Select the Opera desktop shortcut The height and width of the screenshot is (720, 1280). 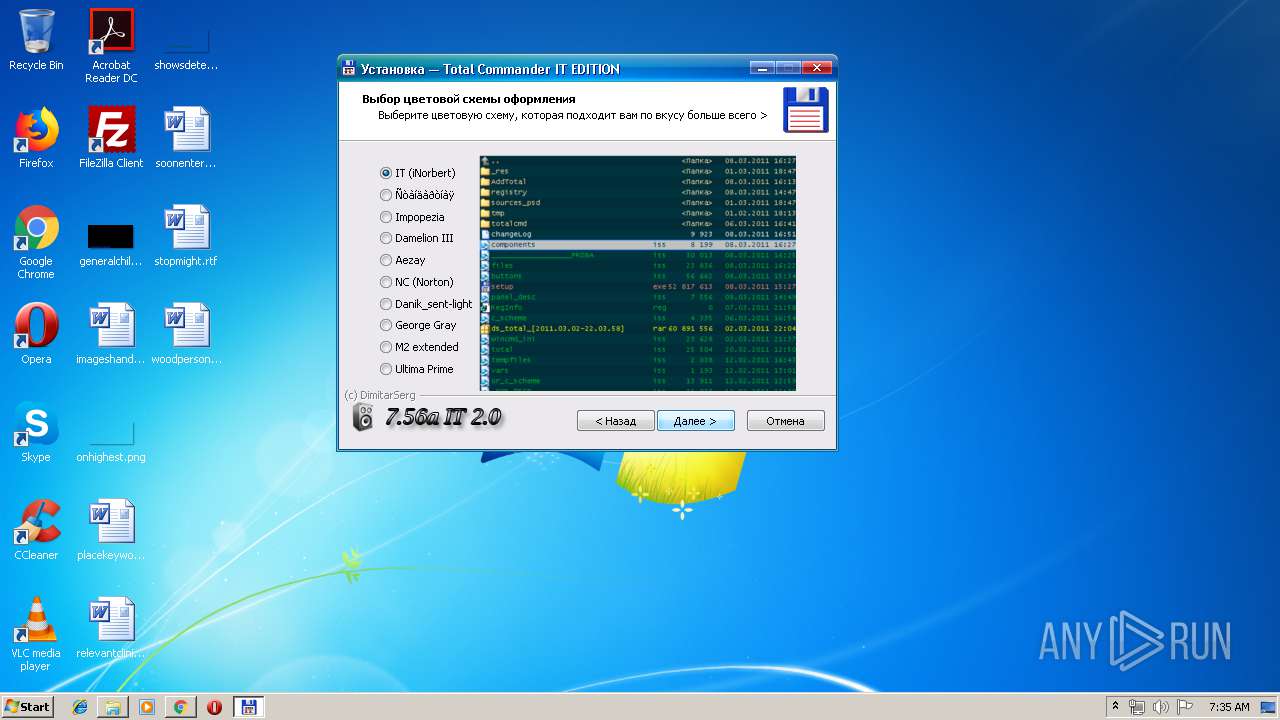(36, 334)
